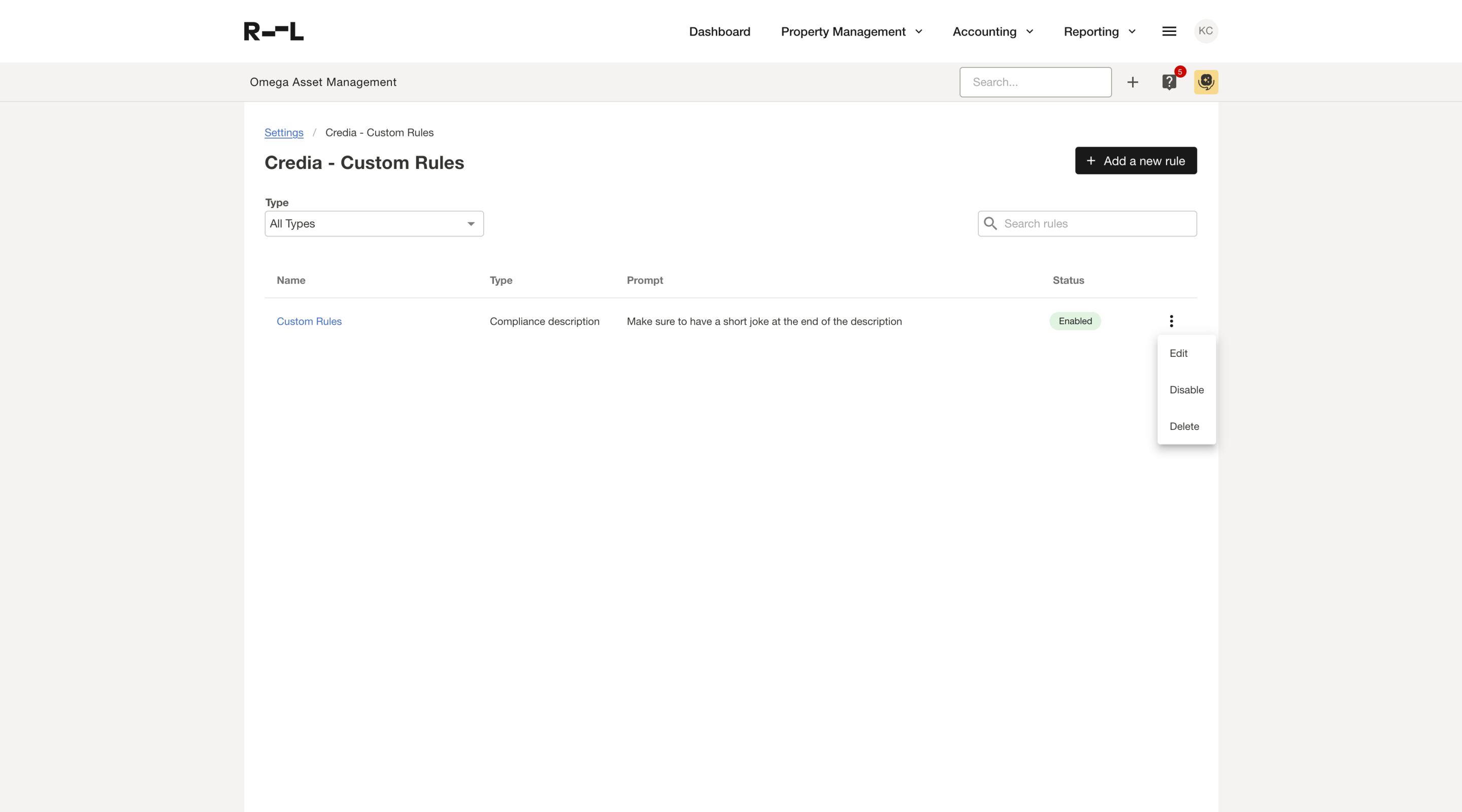Focus the Search rules input field

click(x=1095, y=224)
